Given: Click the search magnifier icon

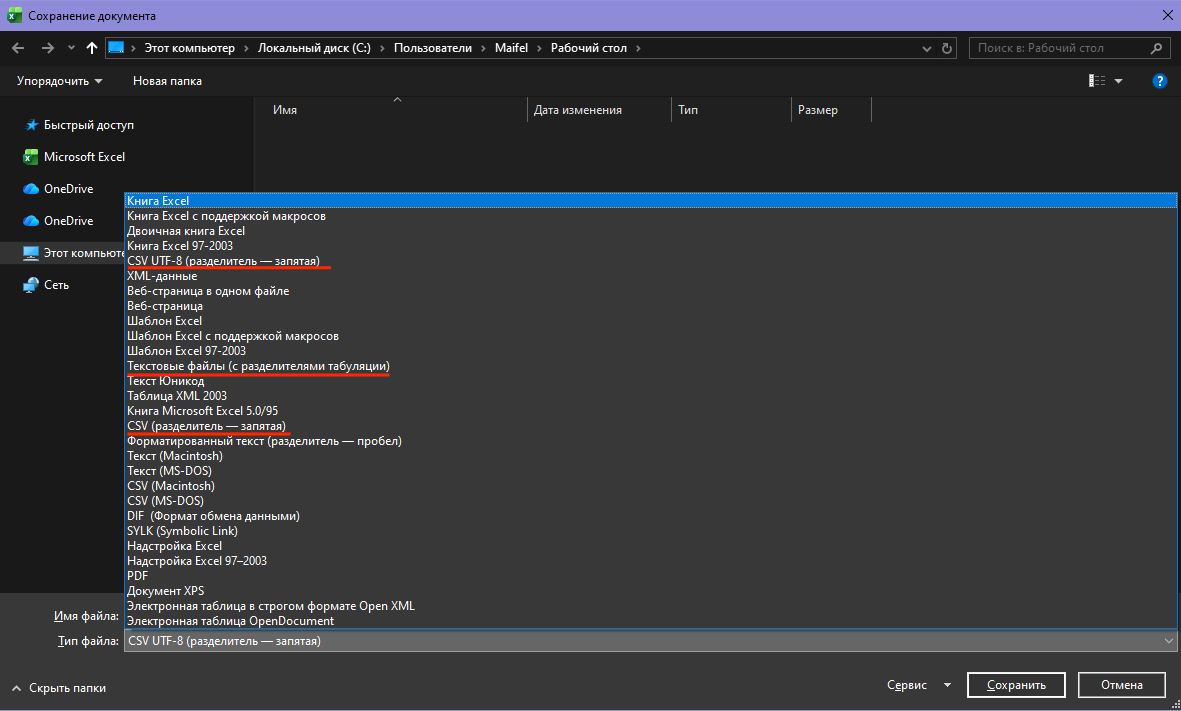Looking at the screenshot, I should pyautogui.click(x=1156, y=48).
